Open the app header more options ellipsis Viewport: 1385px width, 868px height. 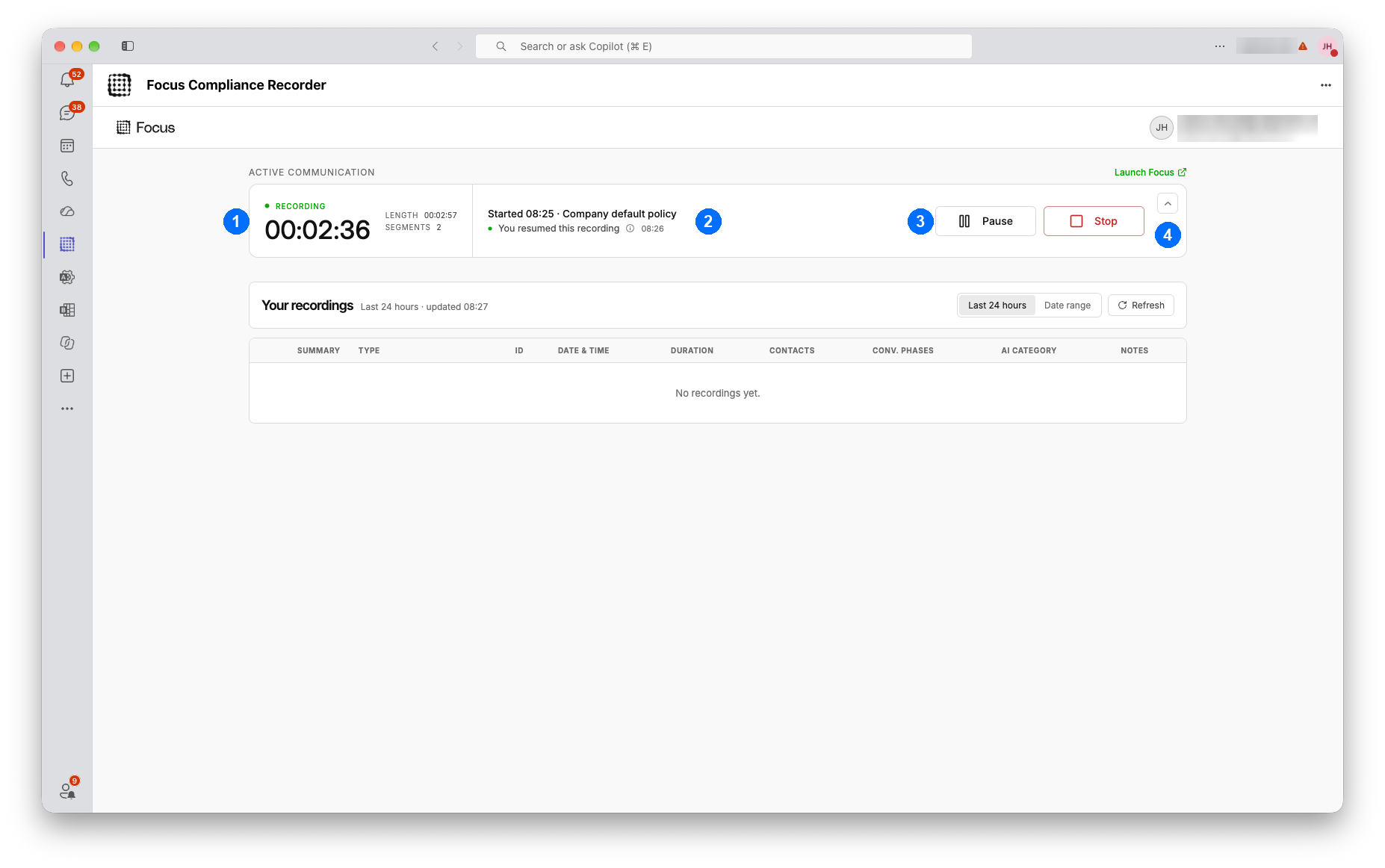[x=1326, y=85]
